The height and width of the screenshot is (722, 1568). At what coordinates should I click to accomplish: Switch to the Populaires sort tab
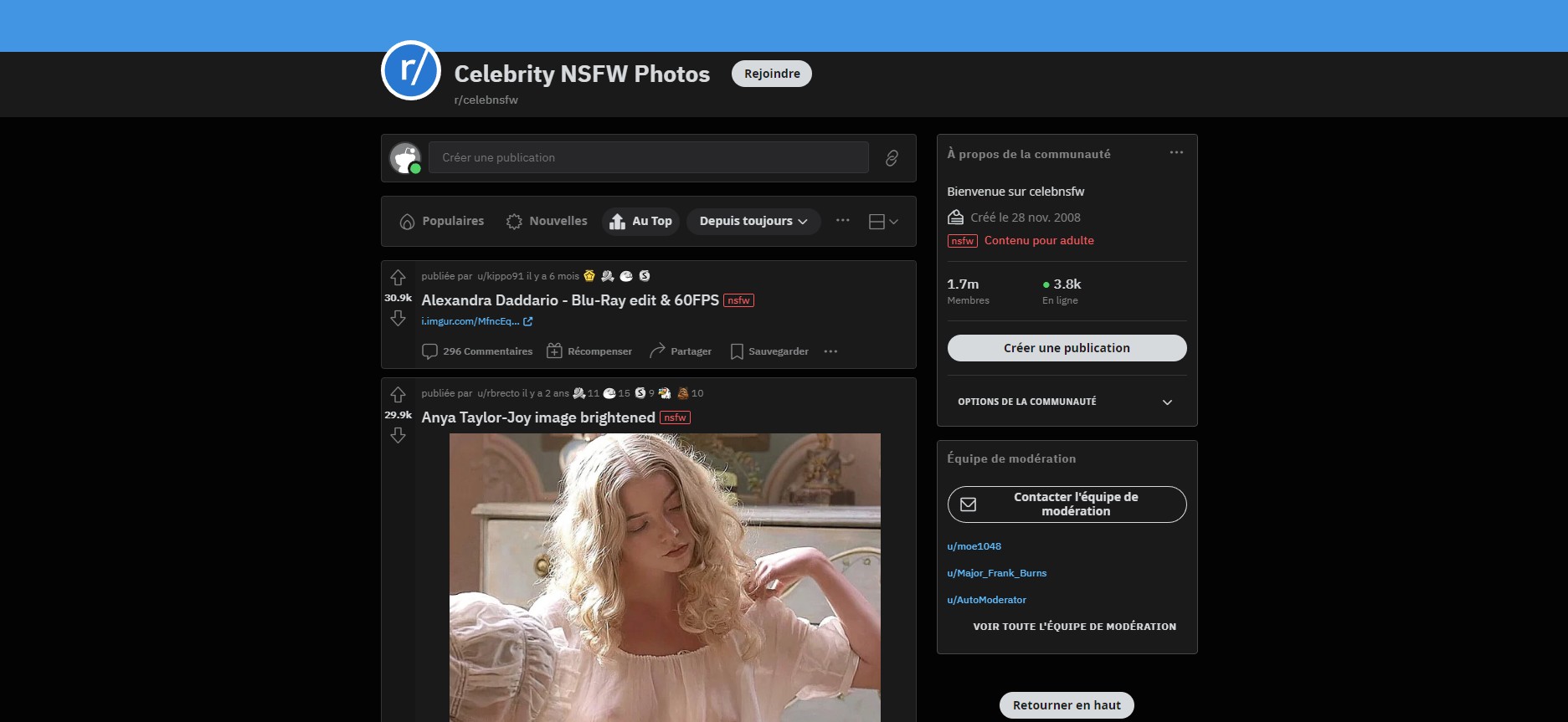[x=442, y=222]
